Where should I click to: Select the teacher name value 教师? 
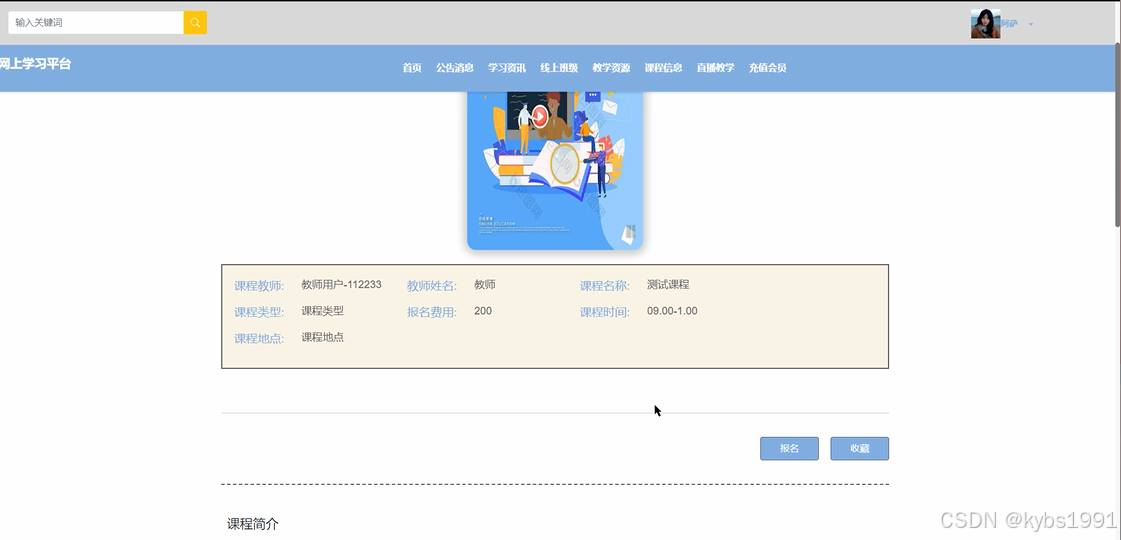pyautogui.click(x=485, y=285)
